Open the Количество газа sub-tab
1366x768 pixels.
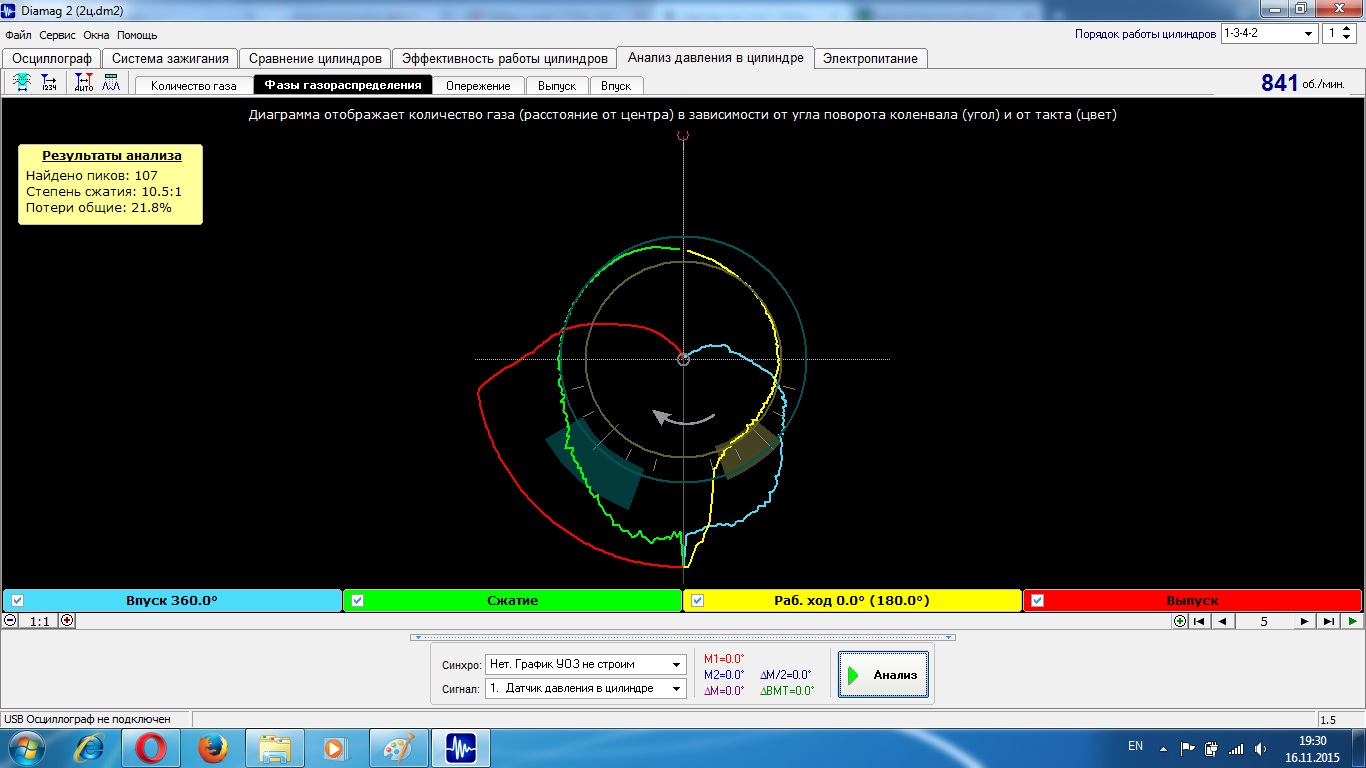click(x=194, y=86)
